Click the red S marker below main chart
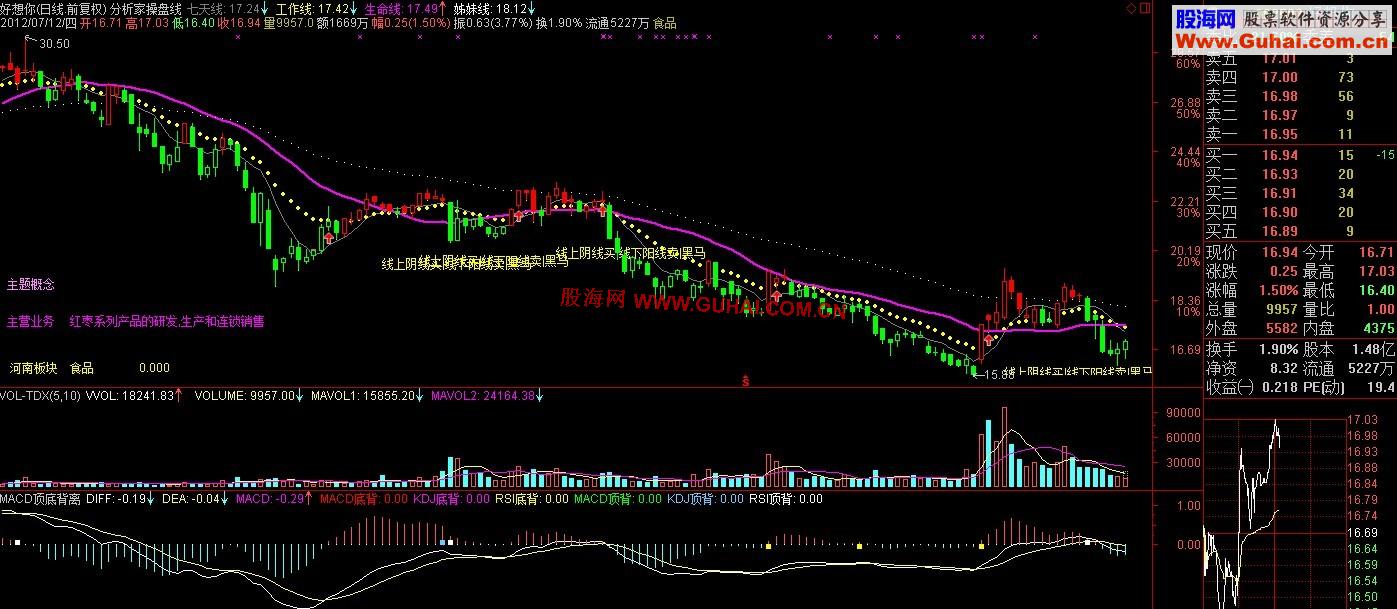Image resolution: width=1397 pixels, height=609 pixels. [744, 381]
